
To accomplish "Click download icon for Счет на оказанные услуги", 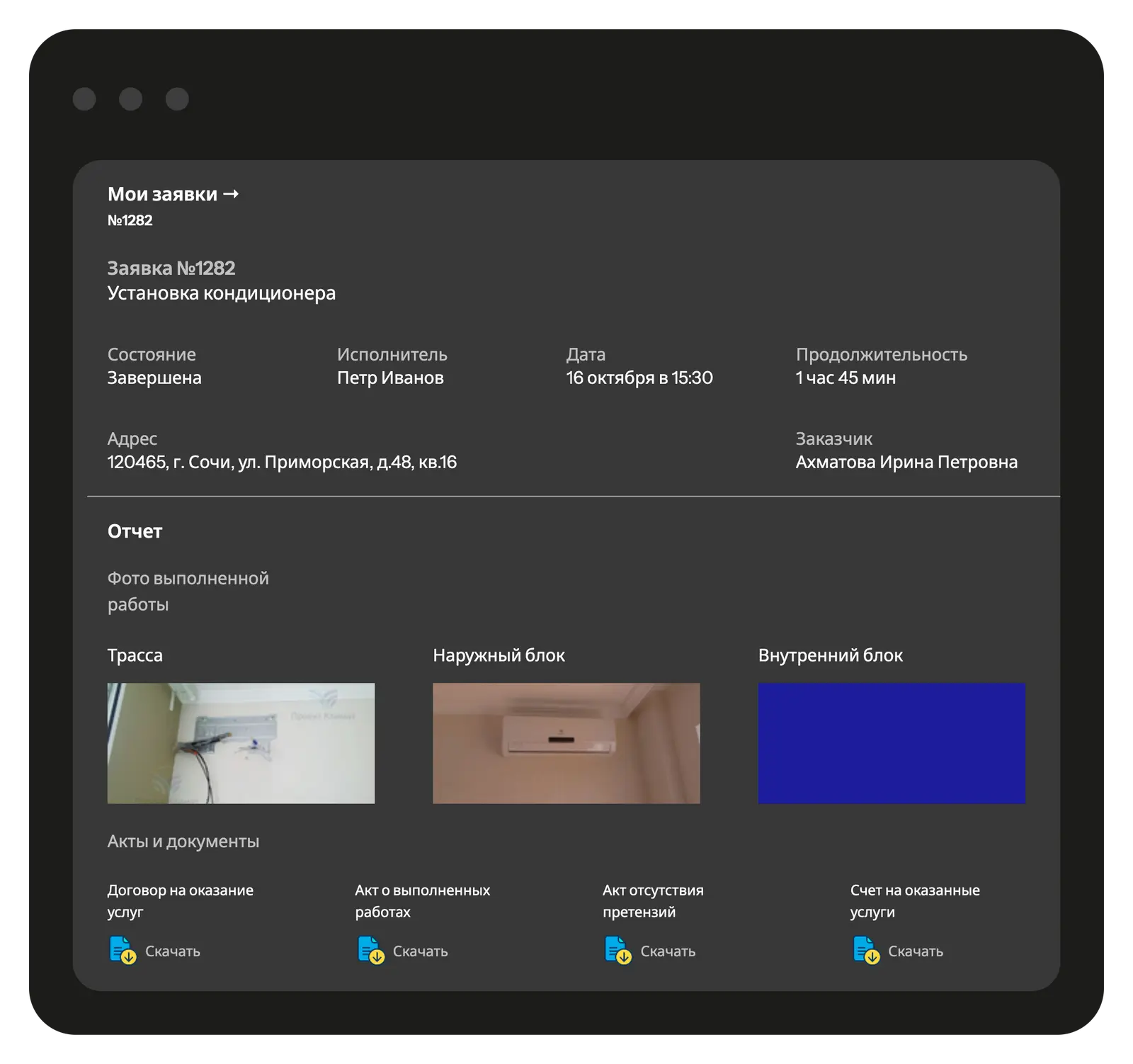I will (865, 950).
